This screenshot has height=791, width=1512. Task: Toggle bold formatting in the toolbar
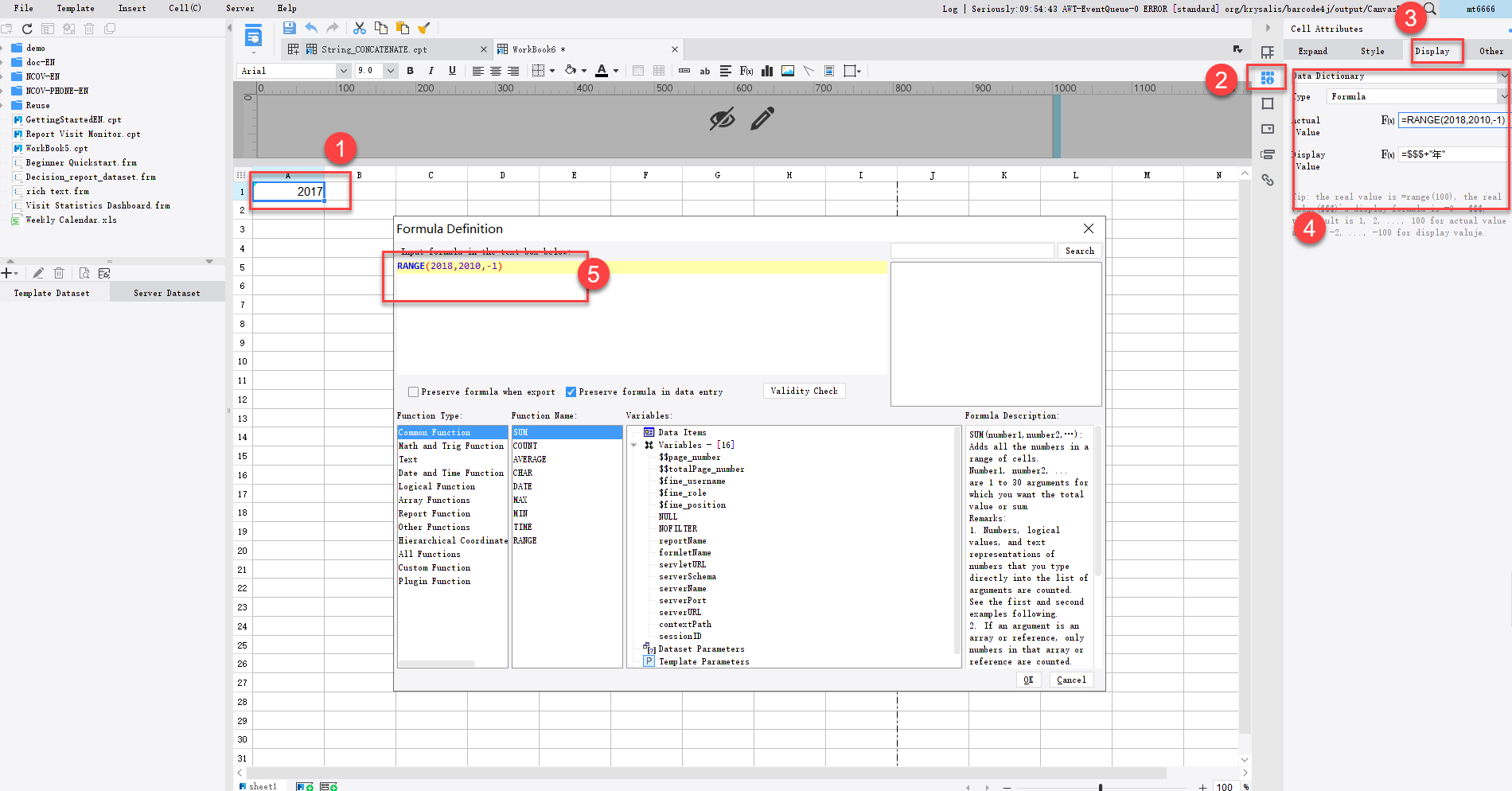pos(410,71)
